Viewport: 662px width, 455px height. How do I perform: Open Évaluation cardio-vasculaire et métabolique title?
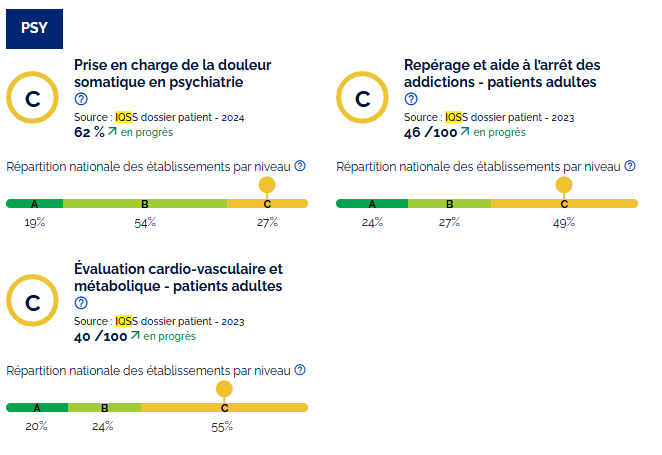[178, 277]
